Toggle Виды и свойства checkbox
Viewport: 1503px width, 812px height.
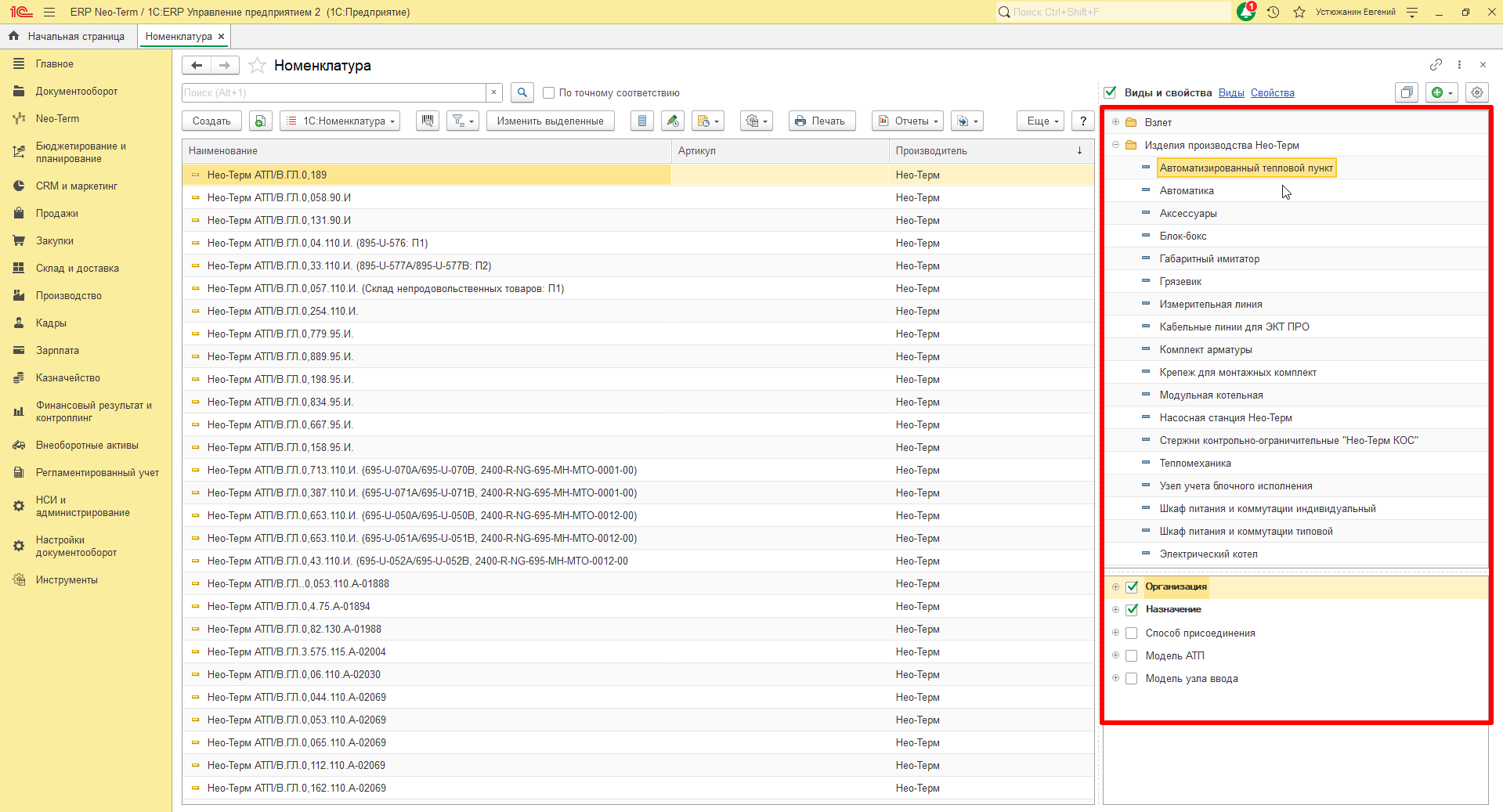(1110, 92)
